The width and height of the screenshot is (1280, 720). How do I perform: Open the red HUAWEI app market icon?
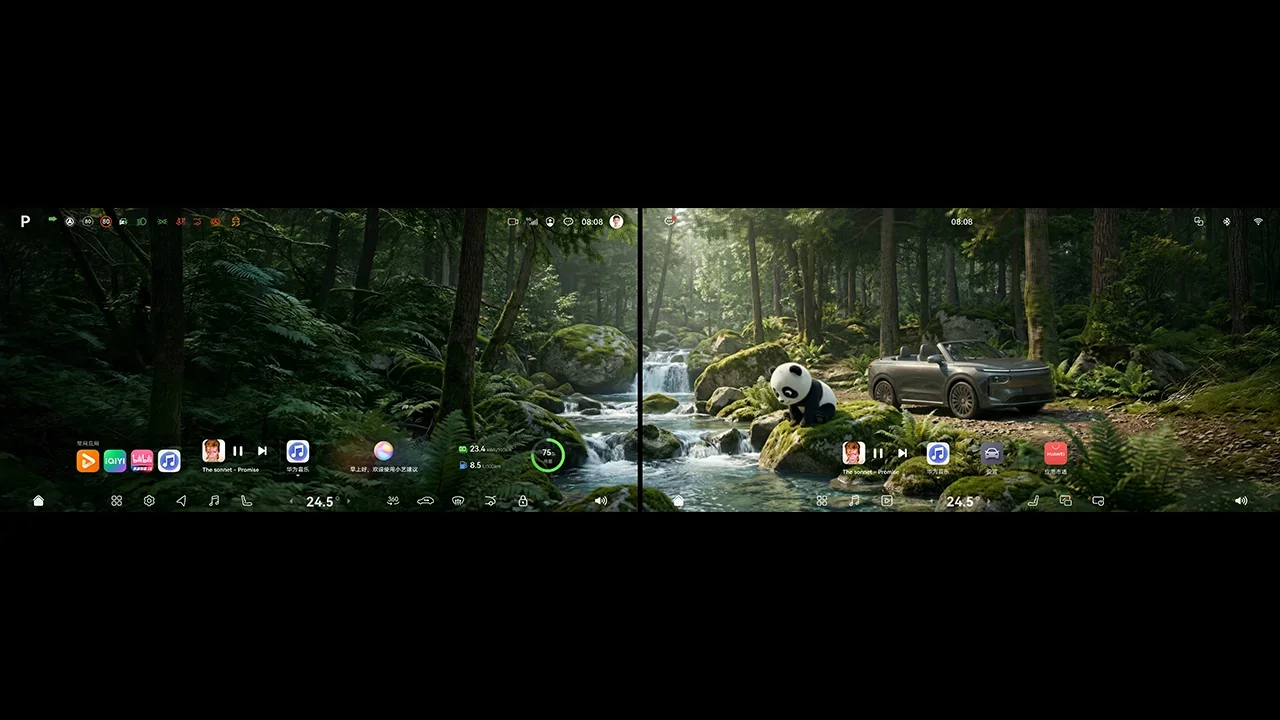tap(1055, 453)
